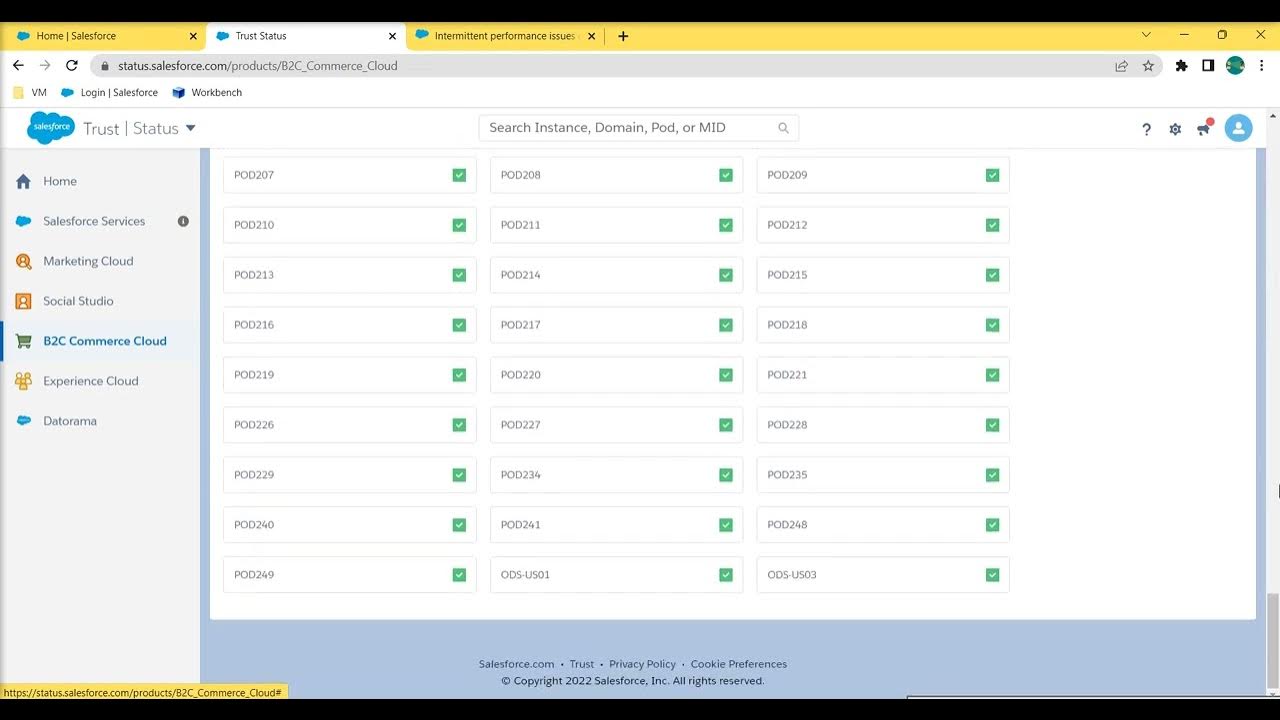The image size is (1280, 720).
Task: Open the Cookie Preferences footer link
Action: (739, 664)
